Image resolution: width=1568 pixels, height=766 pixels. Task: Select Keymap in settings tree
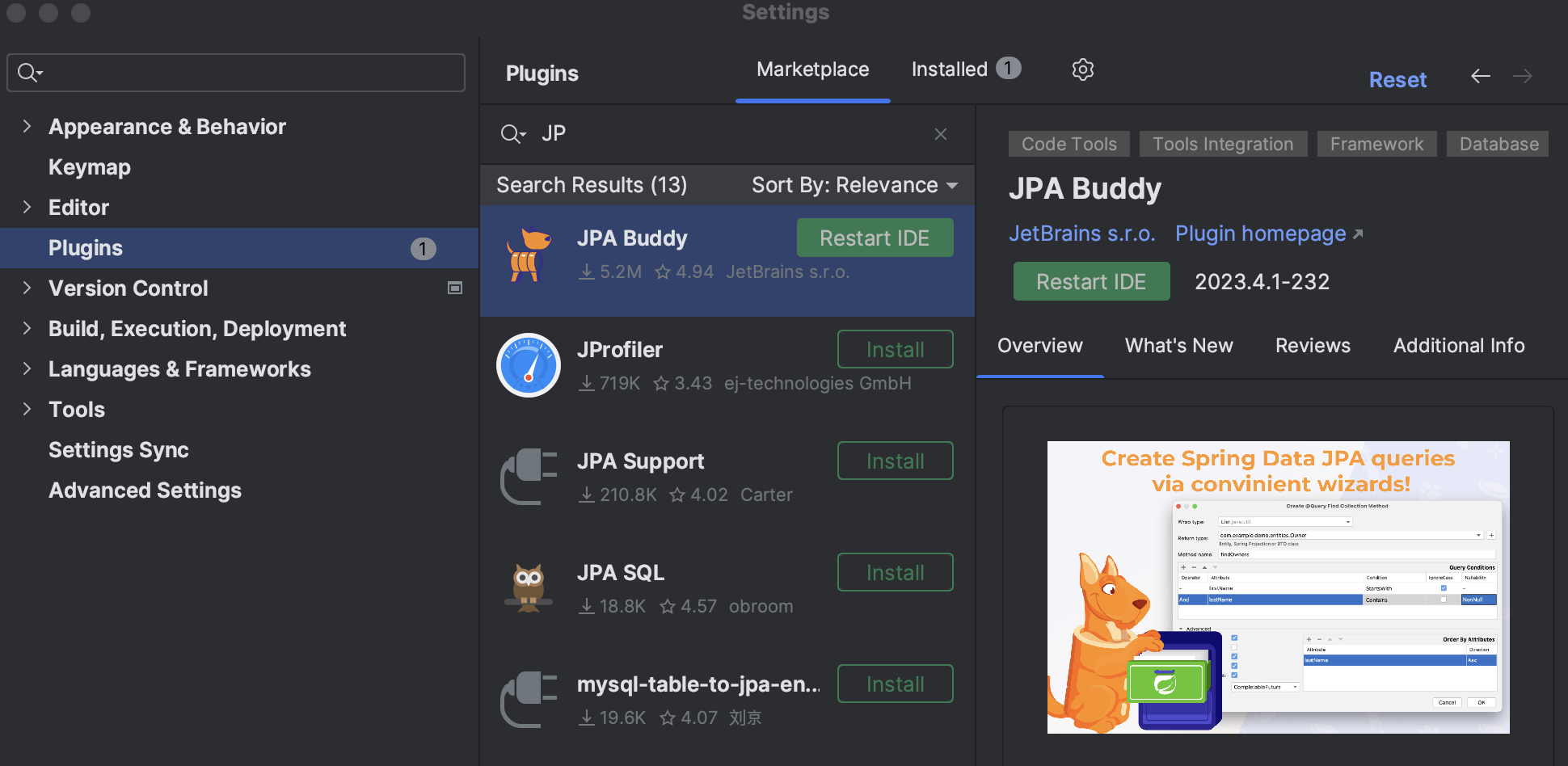tap(90, 167)
